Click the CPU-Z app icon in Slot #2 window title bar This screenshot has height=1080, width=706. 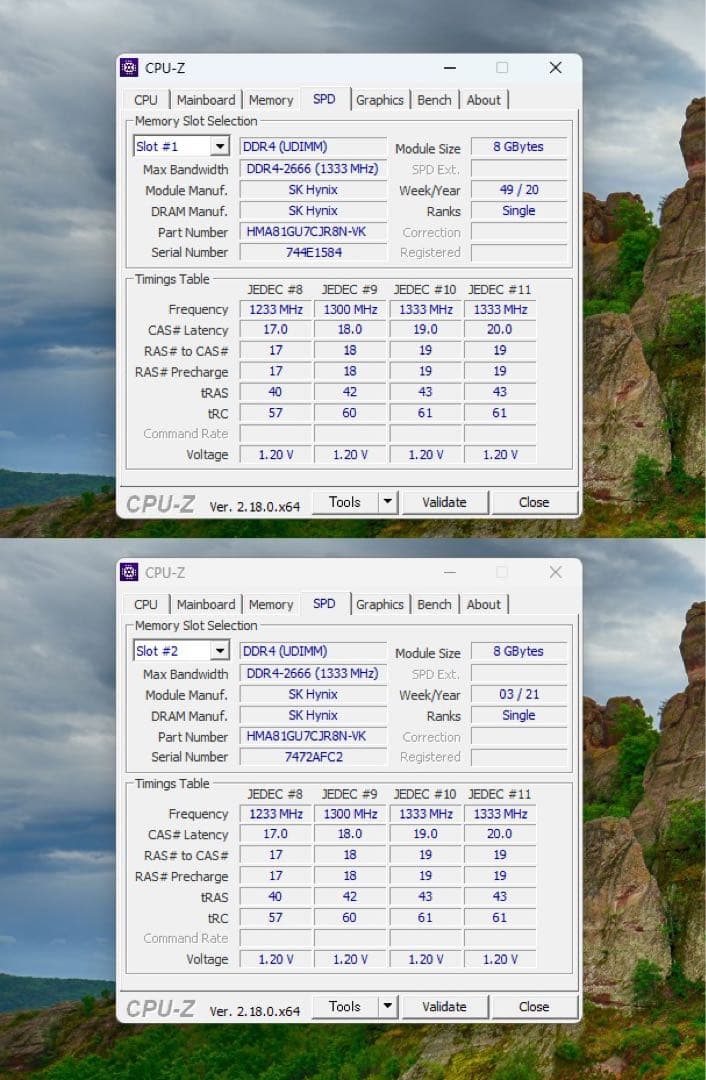[x=129, y=572]
